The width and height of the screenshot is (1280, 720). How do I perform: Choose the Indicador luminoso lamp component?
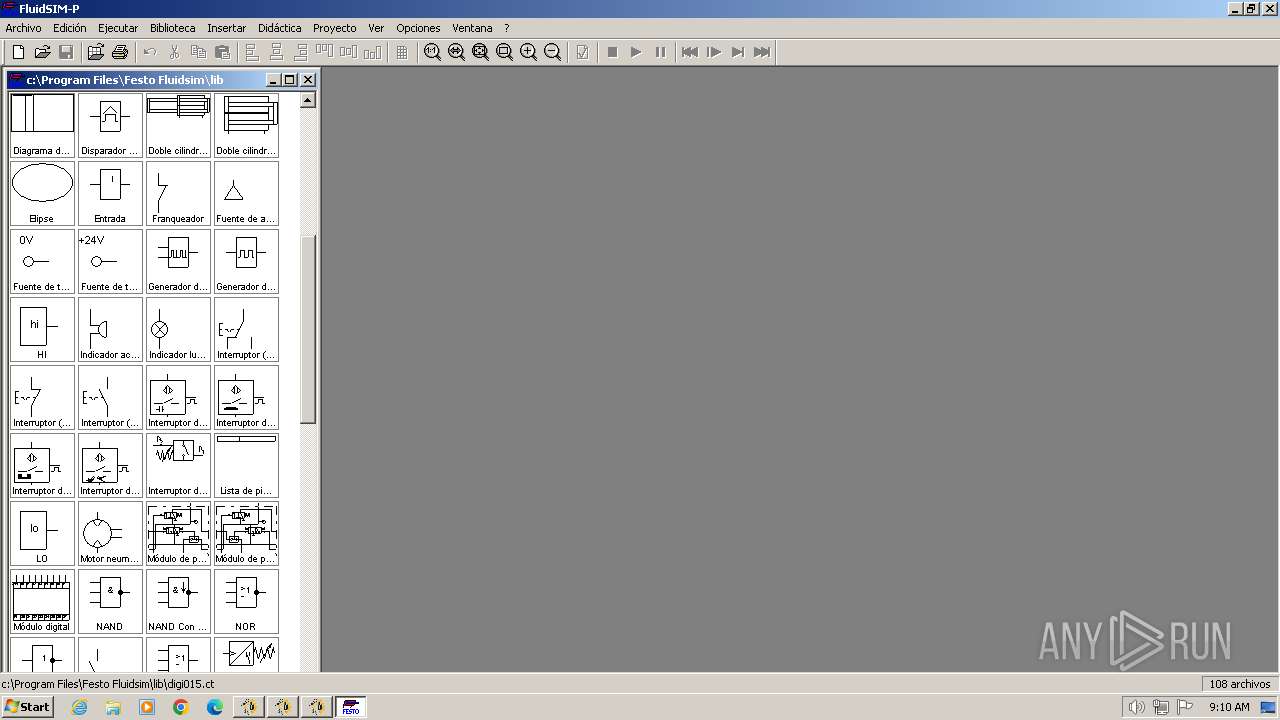point(178,330)
